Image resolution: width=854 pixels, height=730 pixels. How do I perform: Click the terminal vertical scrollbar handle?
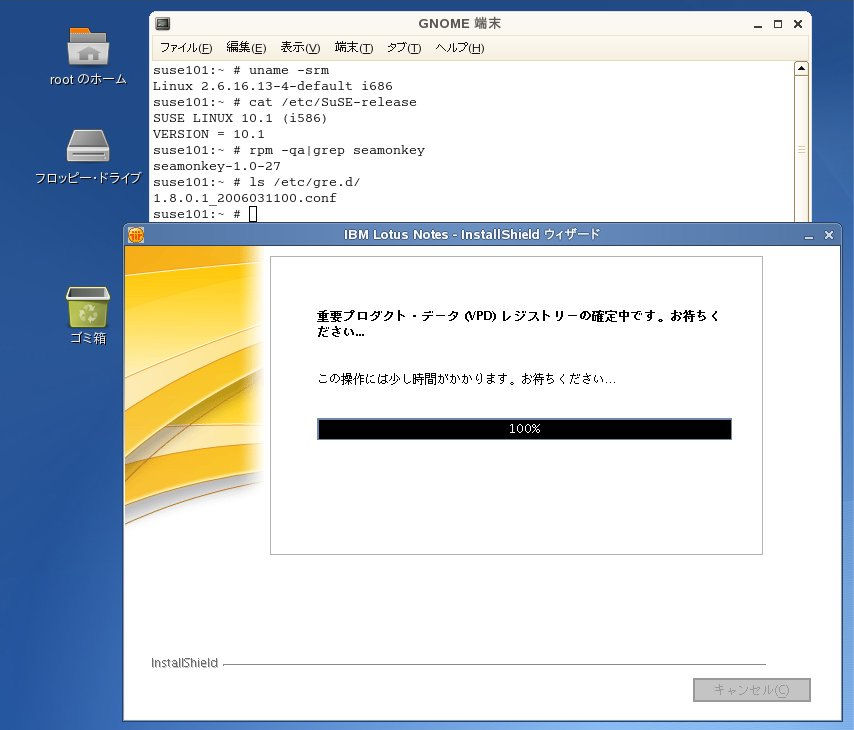tap(801, 149)
